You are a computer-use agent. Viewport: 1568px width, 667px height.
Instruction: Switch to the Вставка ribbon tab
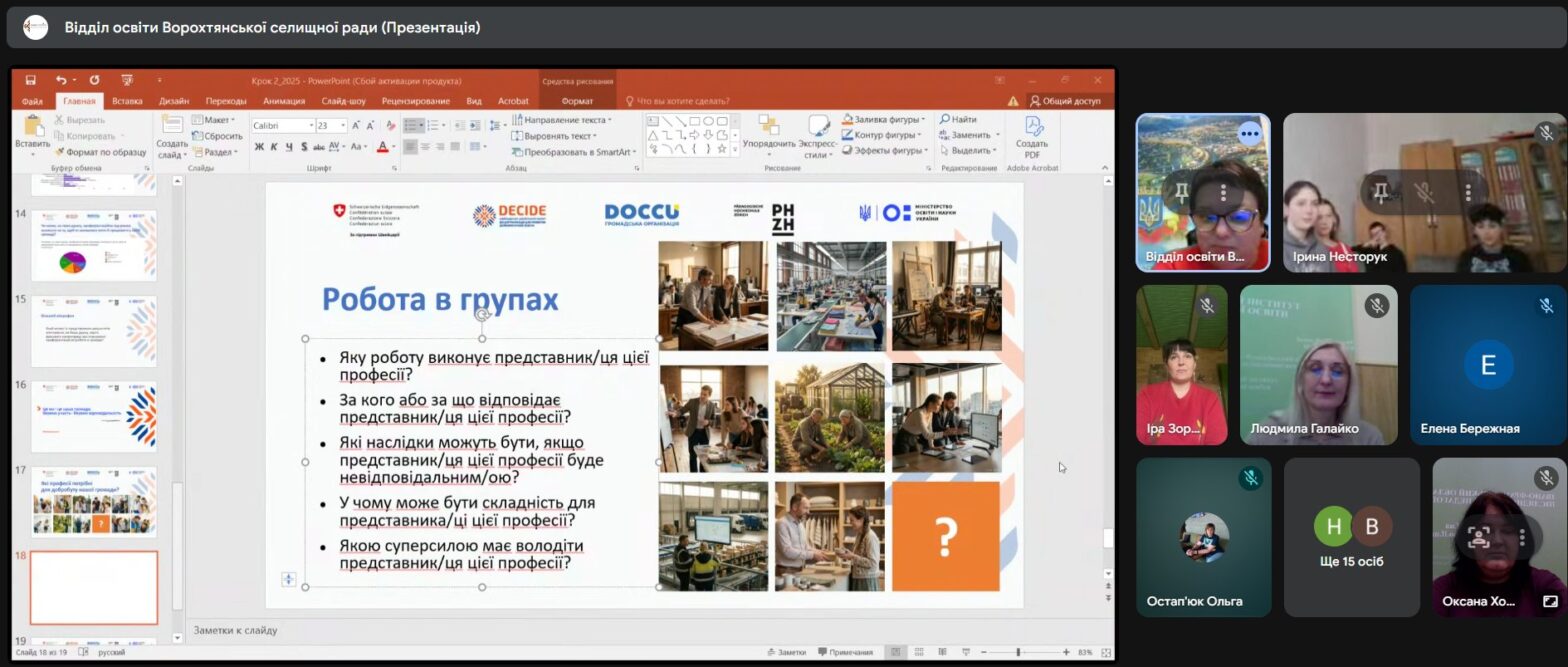coord(127,101)
